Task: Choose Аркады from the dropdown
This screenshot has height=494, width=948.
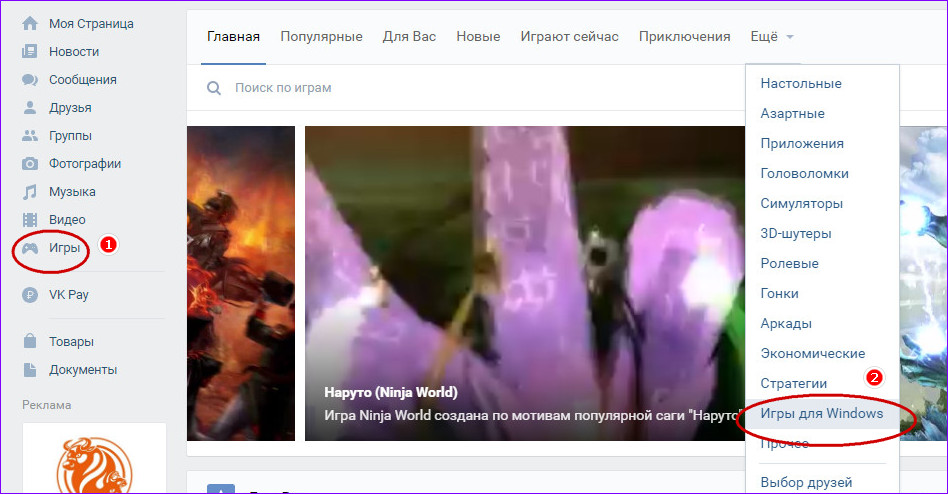Action: [786, 323]
